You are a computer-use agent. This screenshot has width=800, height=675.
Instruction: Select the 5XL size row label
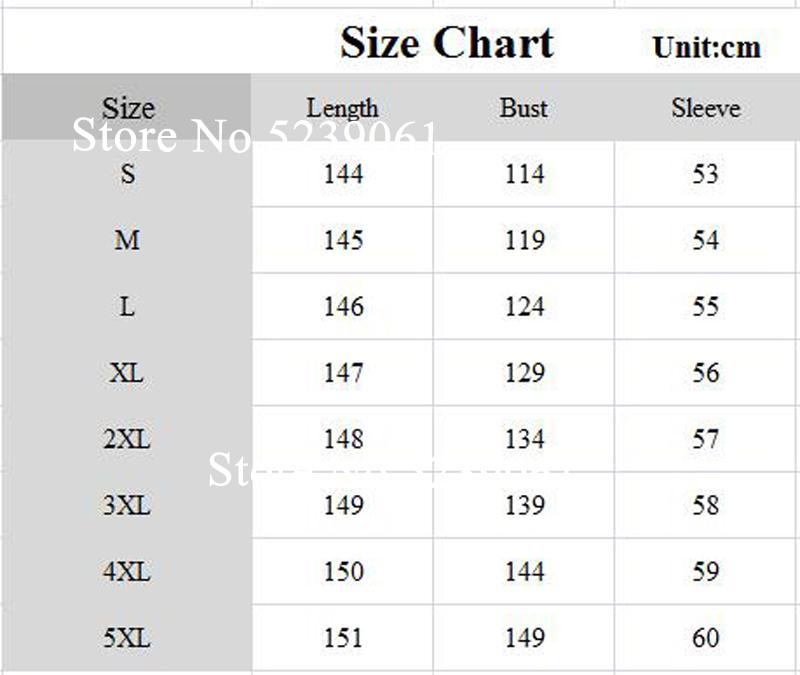pyautogui.click(x=127, y=637)
